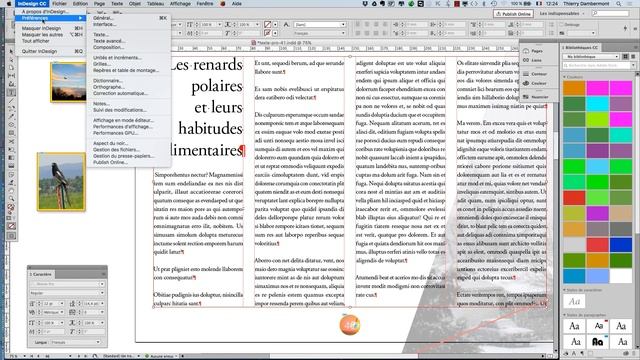
Task: Switch library to grid view
Action: point(625,56)
